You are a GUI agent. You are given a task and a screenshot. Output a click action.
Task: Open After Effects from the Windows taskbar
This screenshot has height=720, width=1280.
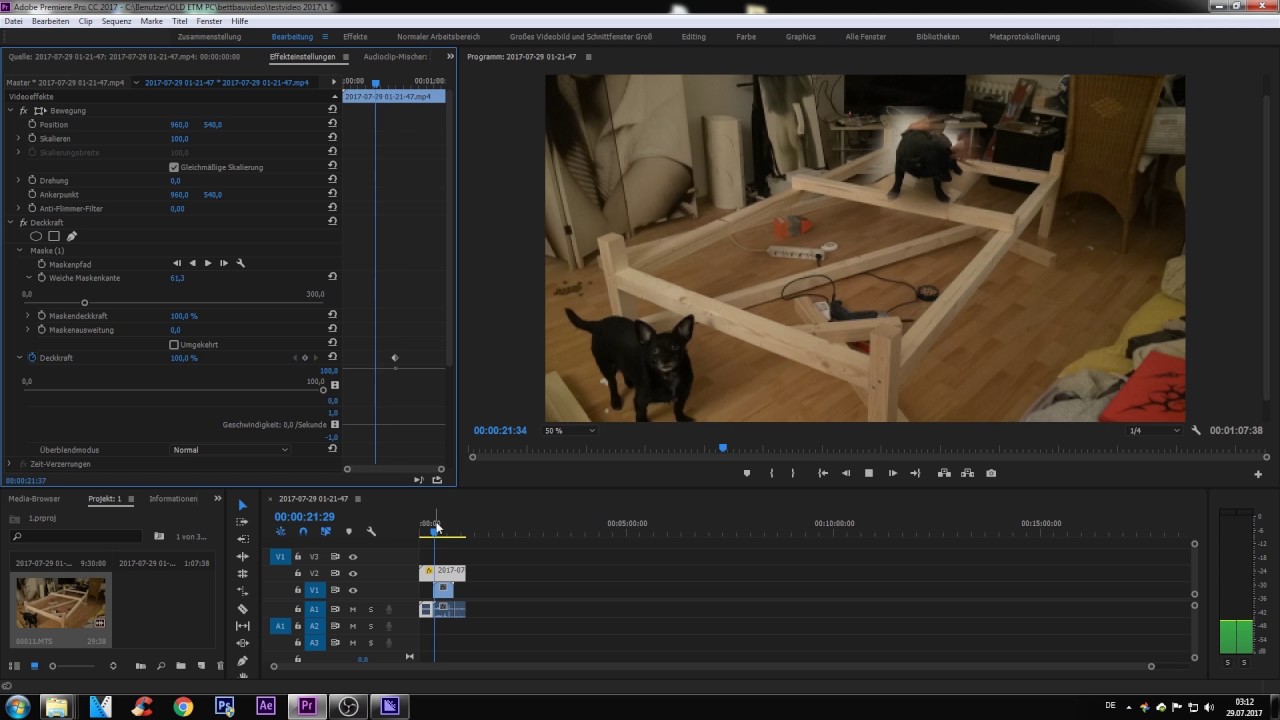(x=265, y=706)
